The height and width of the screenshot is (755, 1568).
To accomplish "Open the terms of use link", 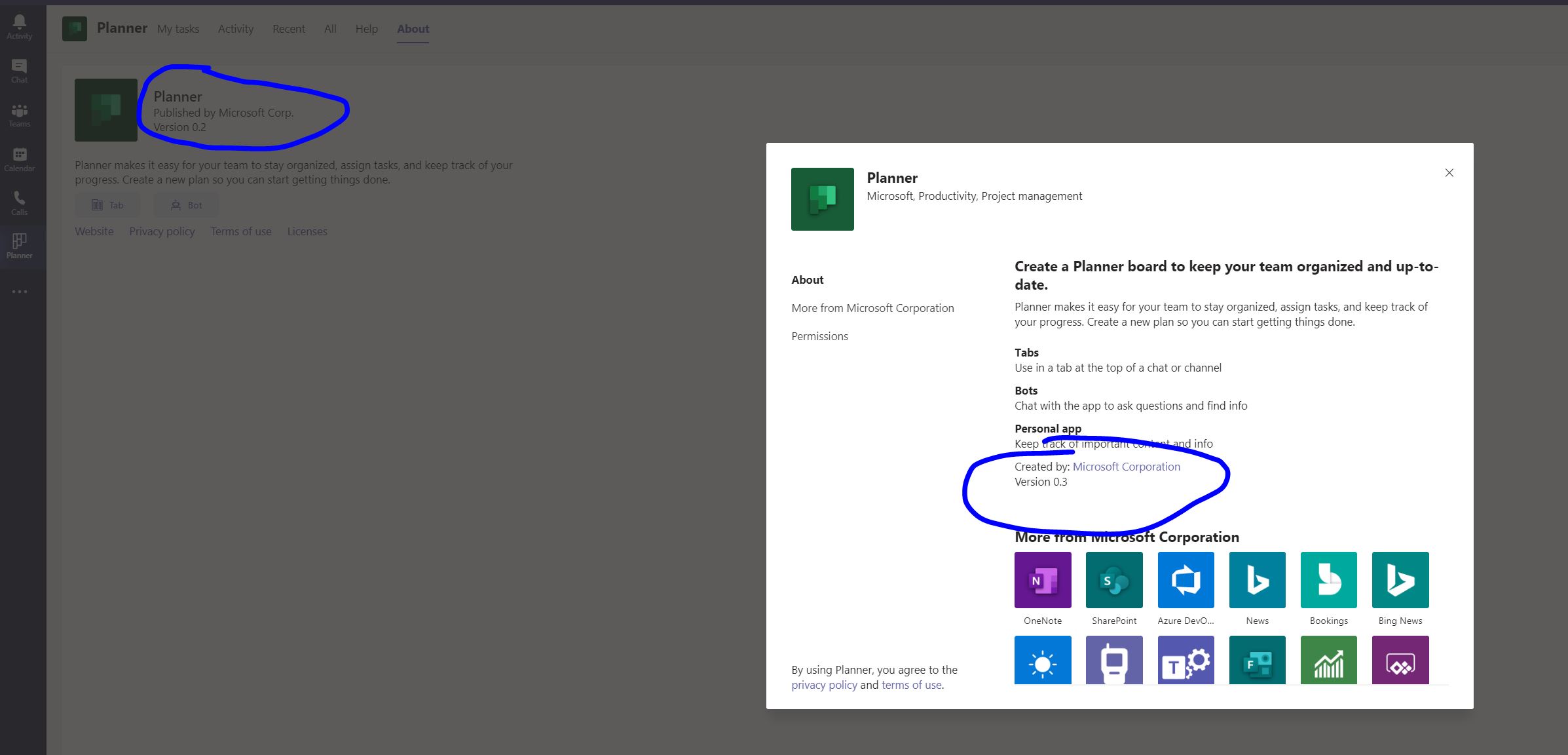I will tap(911, 685).
